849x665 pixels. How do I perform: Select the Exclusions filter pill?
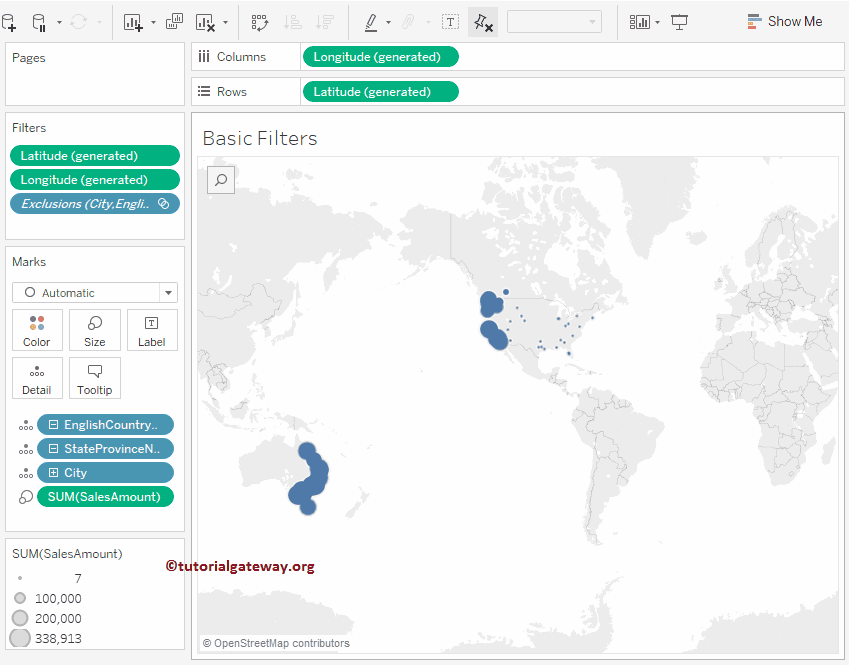(86, 204)
